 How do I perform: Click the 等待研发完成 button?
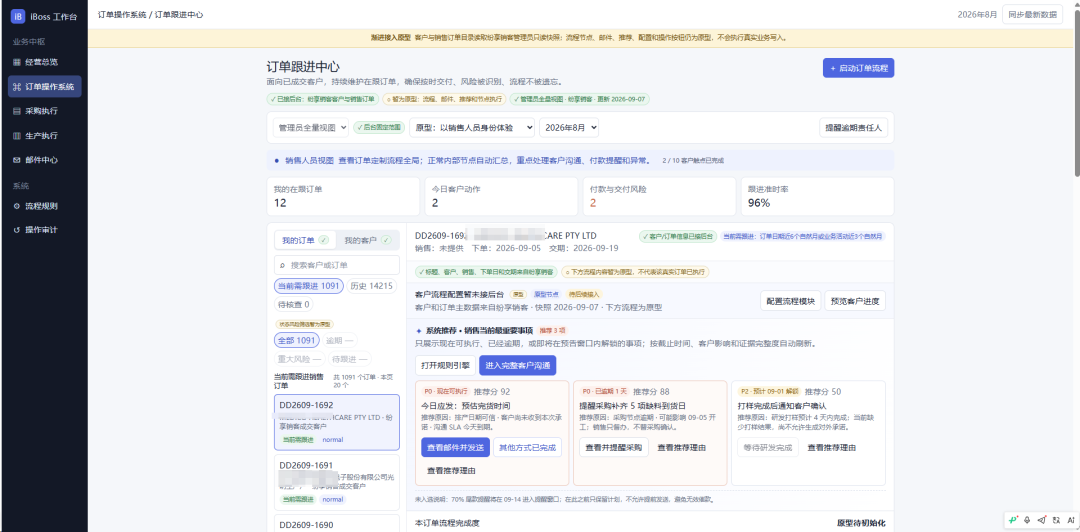pyautogui.click(x=767, y=447)
